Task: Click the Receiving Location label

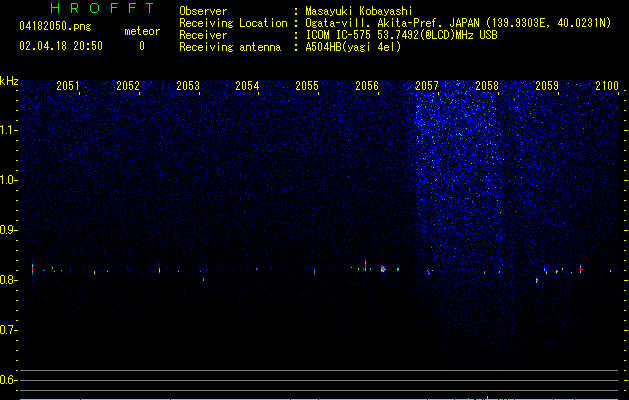Action: [x=233, y=23]
